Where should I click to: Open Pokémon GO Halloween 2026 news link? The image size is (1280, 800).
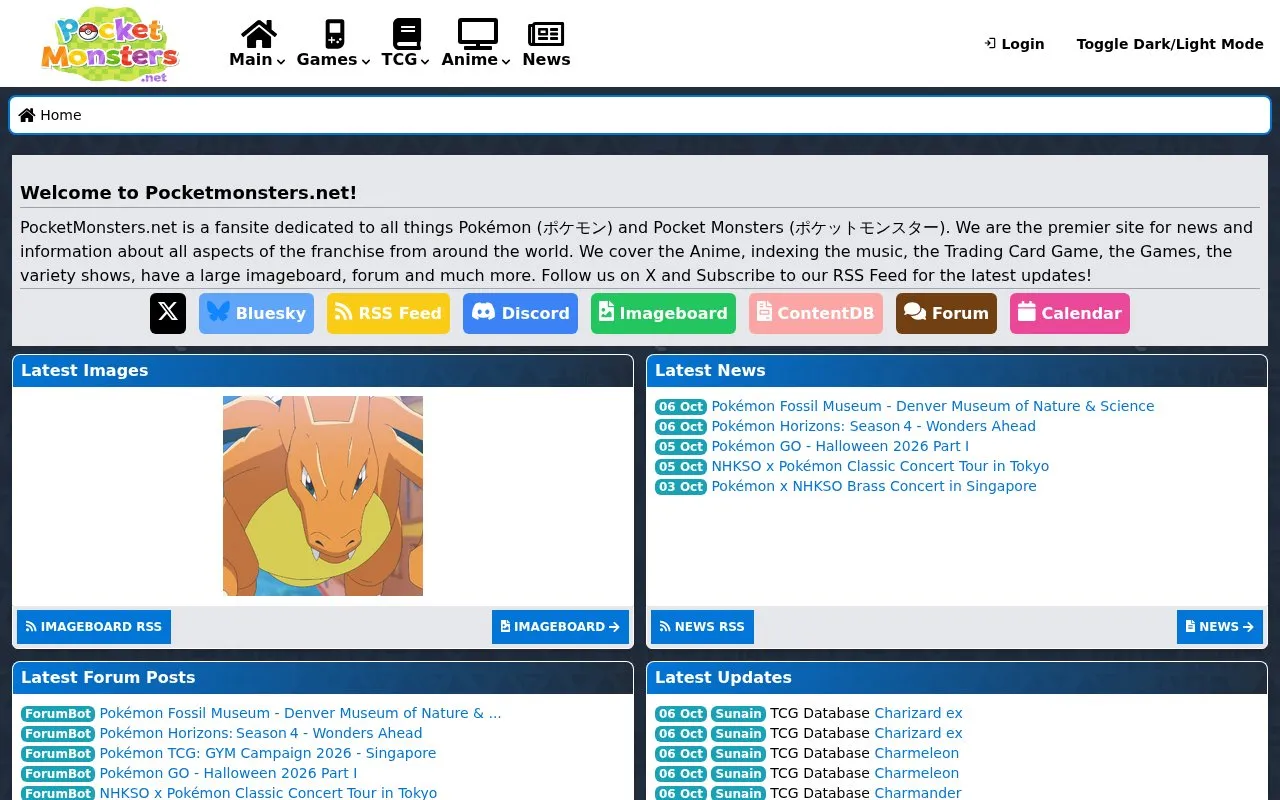point(840,446)
